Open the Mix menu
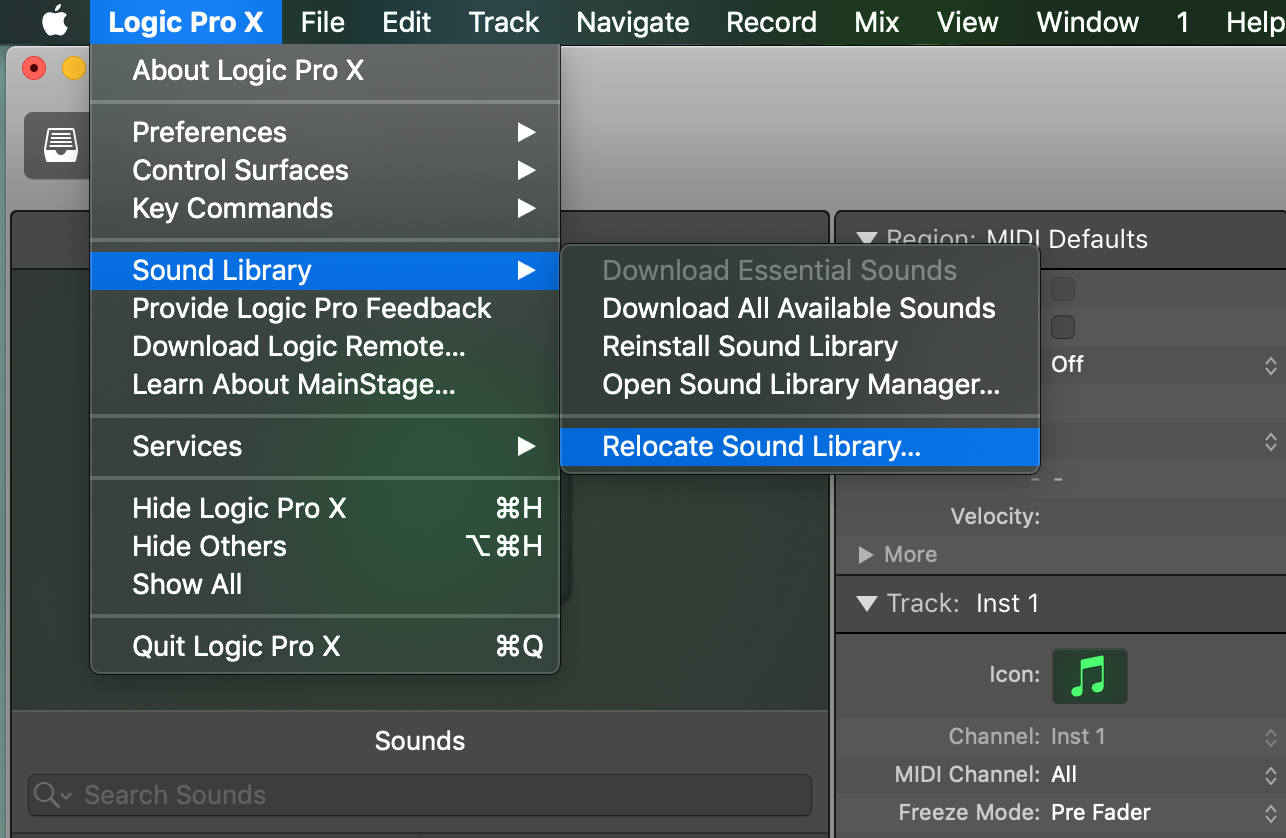This screenshot has height=838, width=1286. pos(877,22)
